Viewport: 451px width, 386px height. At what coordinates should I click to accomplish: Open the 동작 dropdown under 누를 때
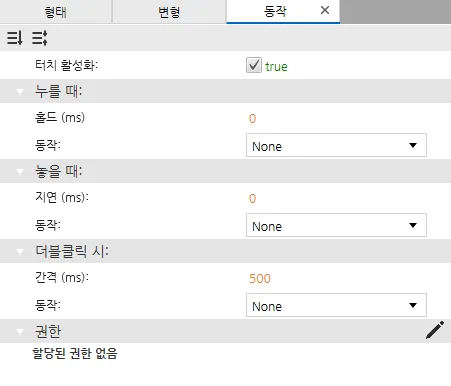click(x=336, y=145)
